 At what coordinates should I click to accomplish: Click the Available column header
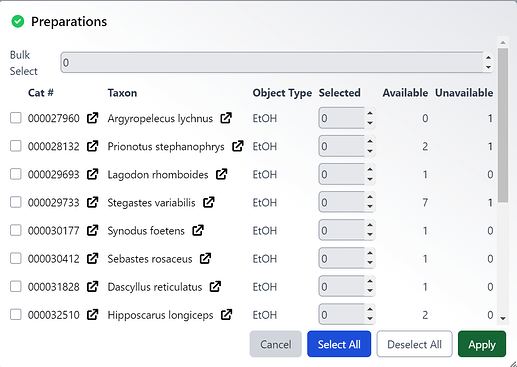[x=405, y=93]
